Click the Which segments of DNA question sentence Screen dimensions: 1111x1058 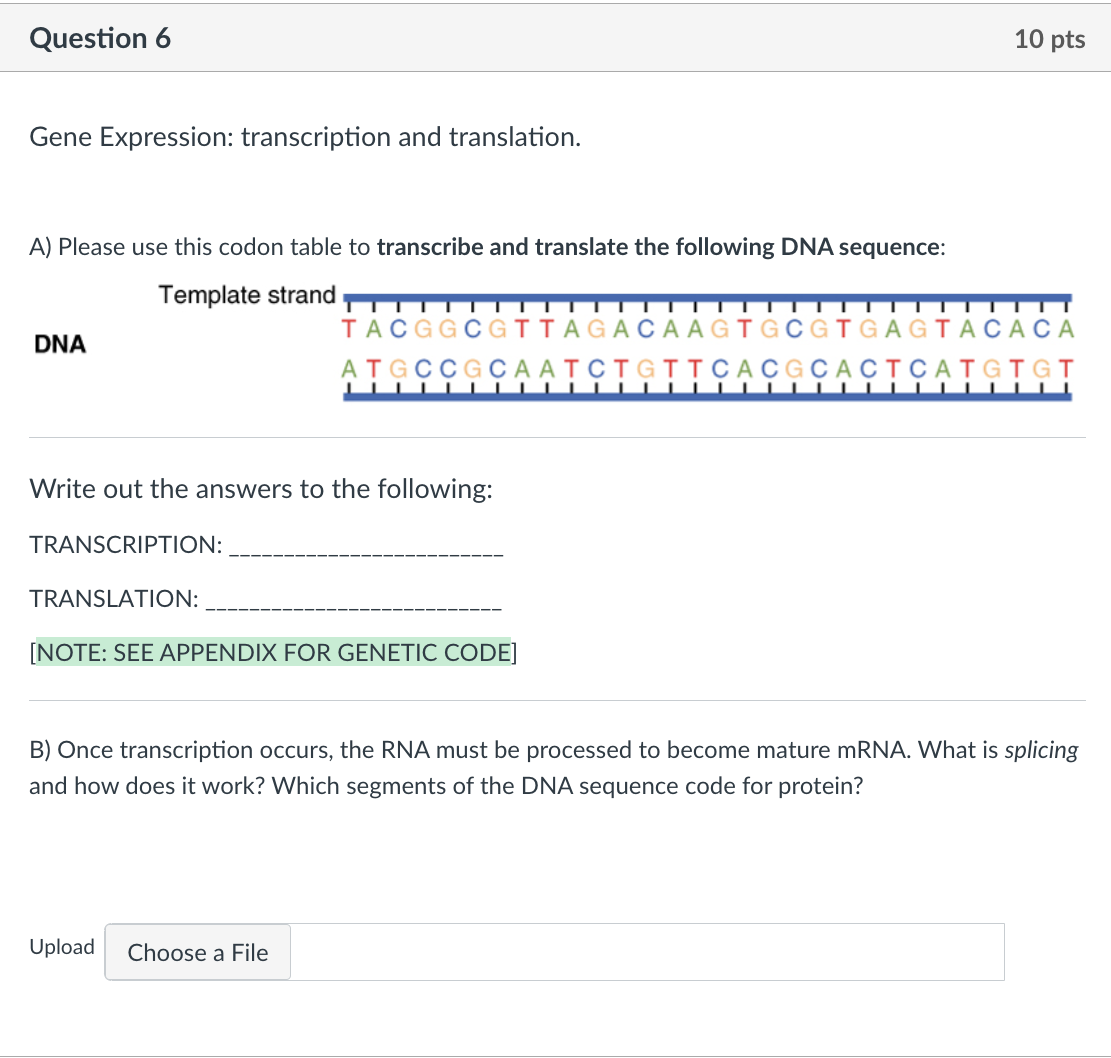coord(568,786)
